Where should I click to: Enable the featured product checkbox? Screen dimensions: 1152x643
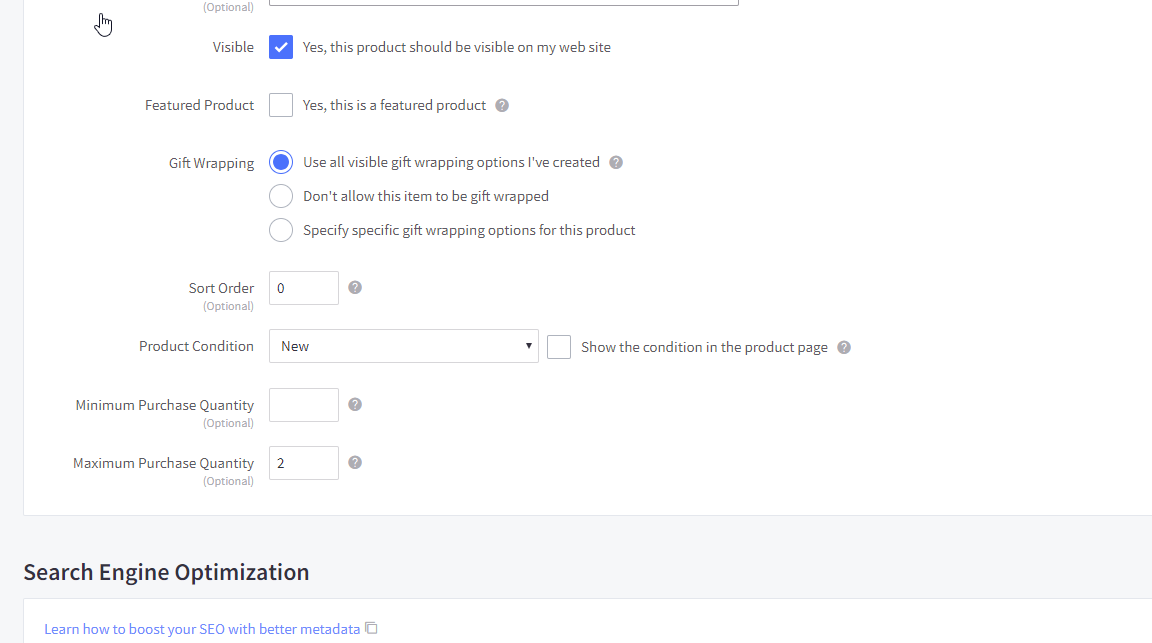pos(280,104)
